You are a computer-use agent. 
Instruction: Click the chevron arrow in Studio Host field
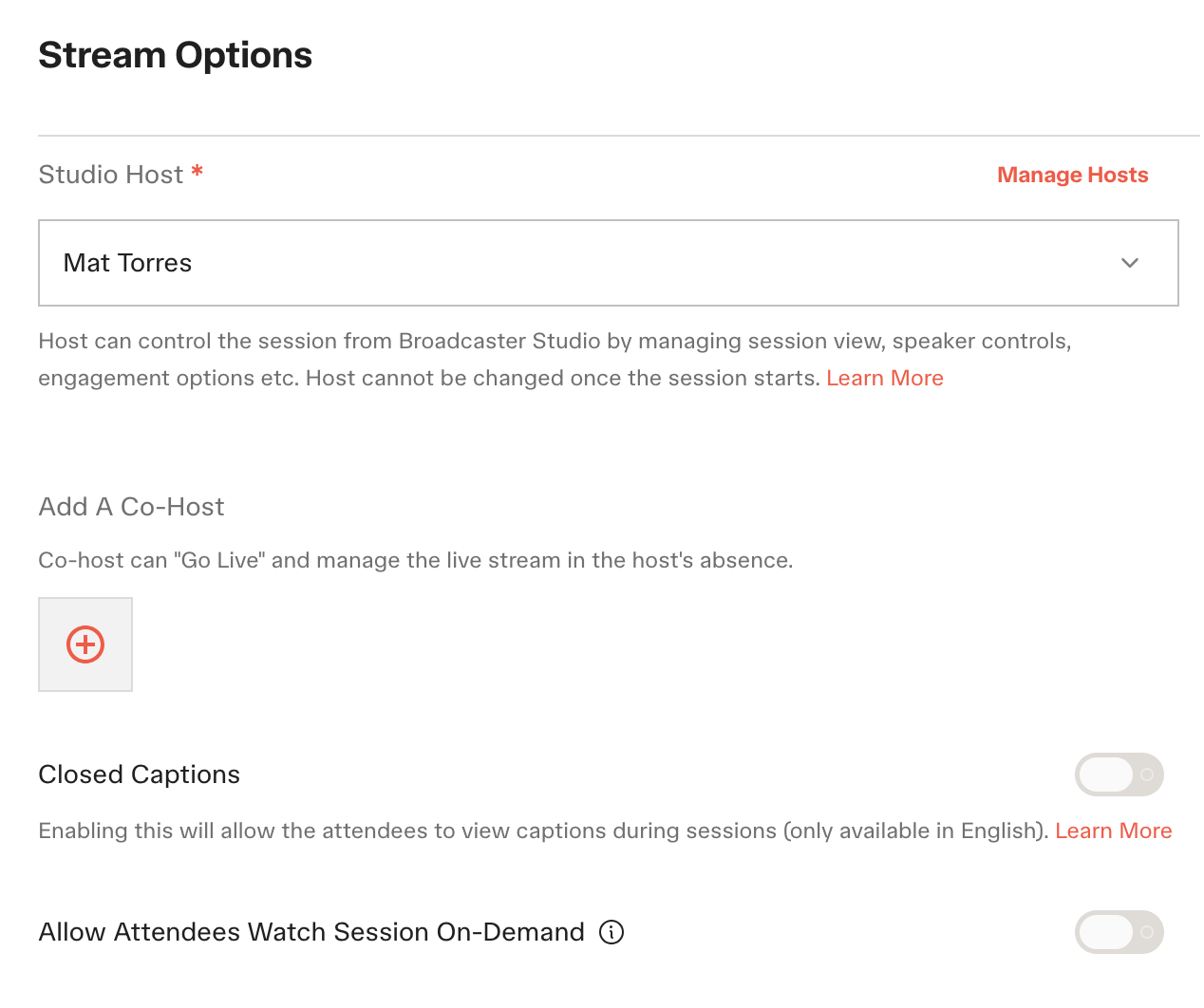(1130, 263)
